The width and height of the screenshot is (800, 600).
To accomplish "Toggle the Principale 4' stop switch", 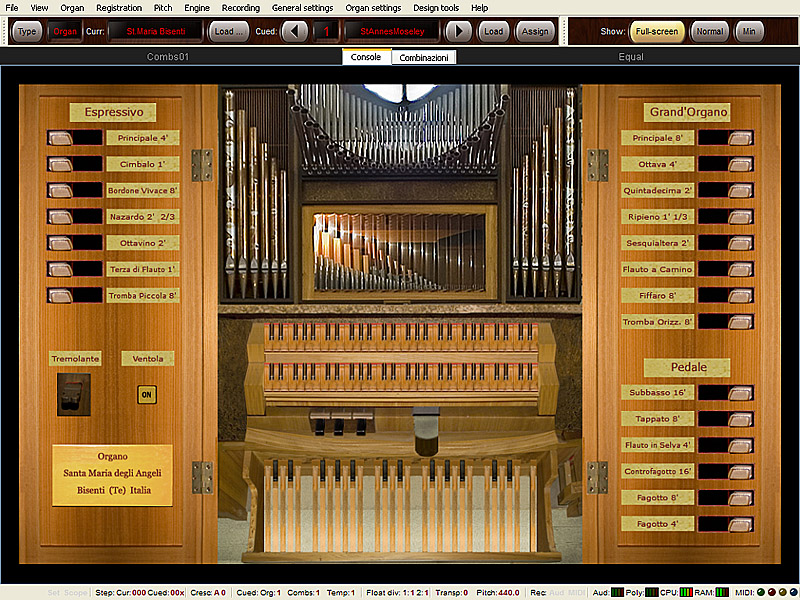I will (x=60, y=138).
